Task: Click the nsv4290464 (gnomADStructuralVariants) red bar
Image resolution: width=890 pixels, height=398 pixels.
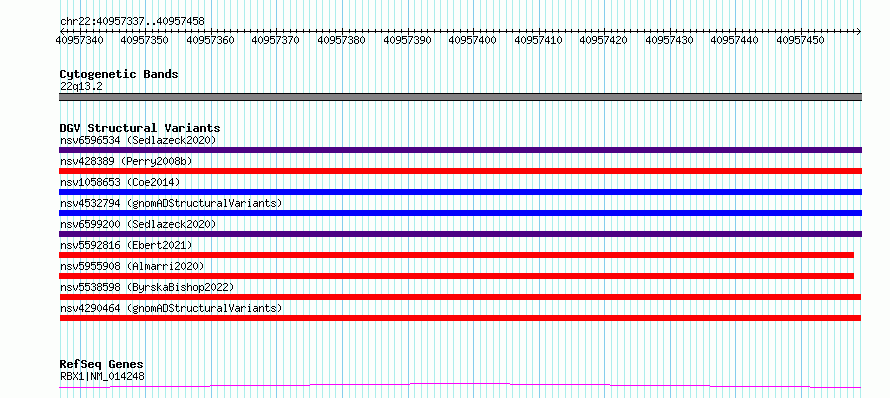Action: pyautogui.click(x=460, y=318)
